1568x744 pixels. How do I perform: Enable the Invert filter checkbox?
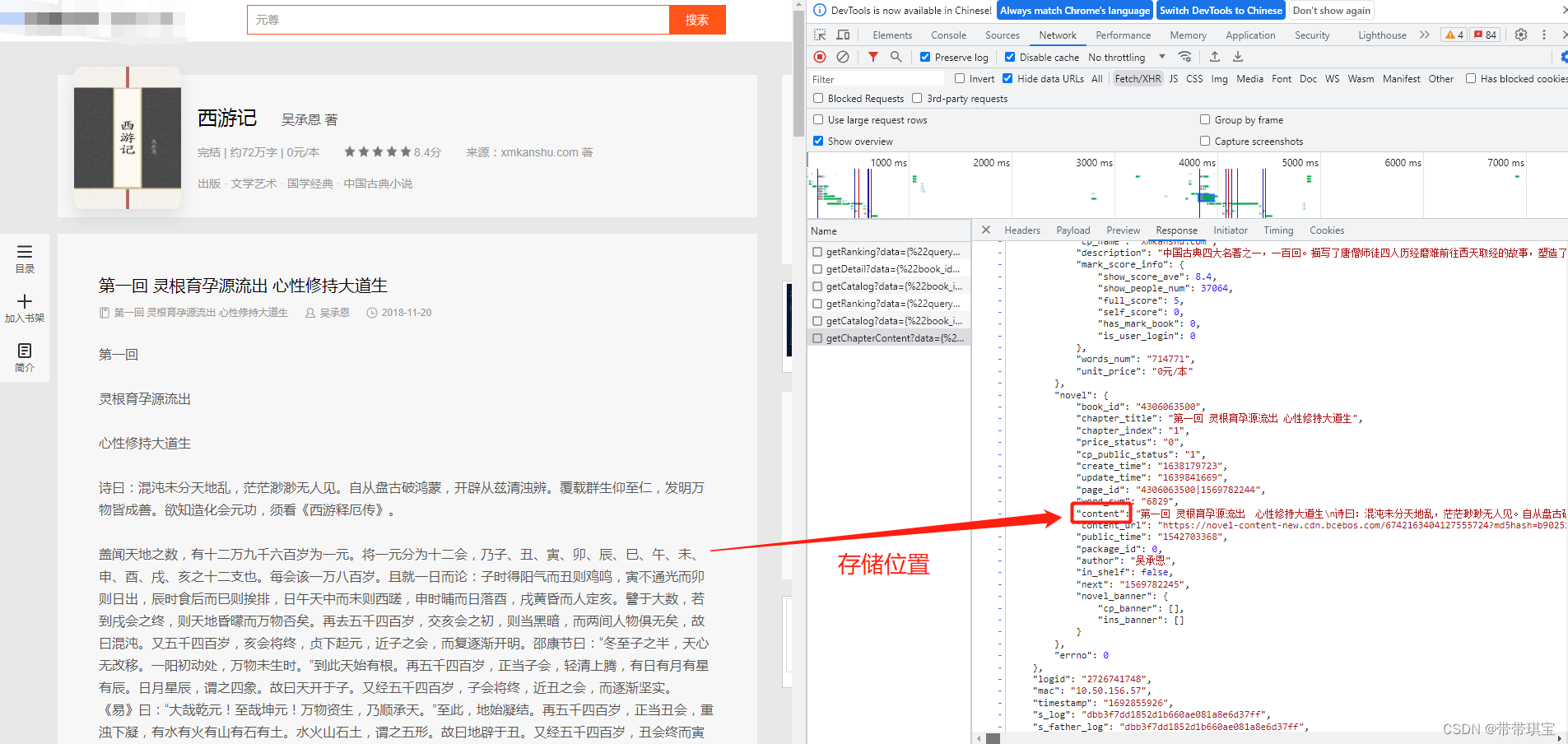[x=959, y=78]
